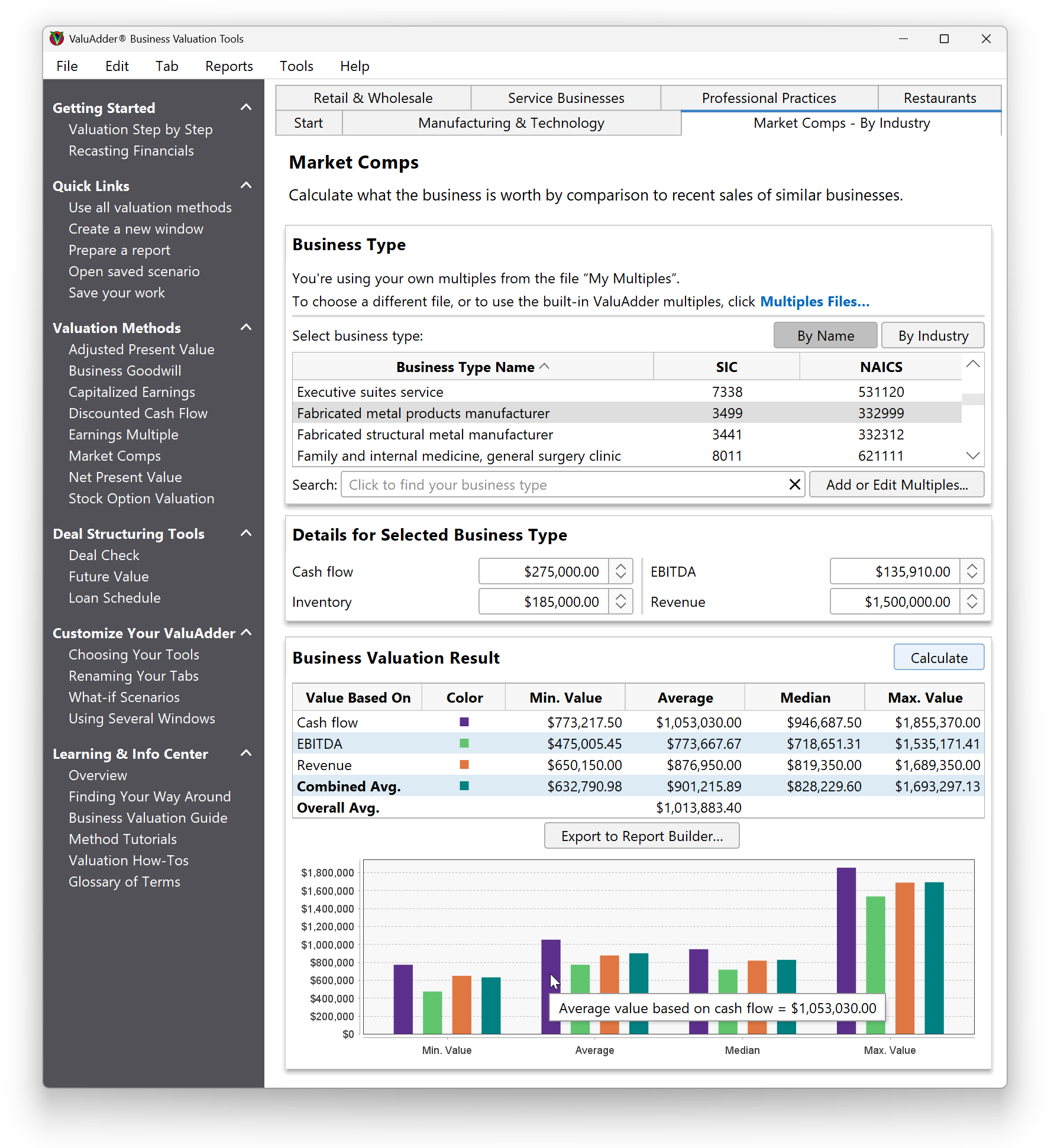
Task: Click Prepare a report link
Action: point(119,250)
